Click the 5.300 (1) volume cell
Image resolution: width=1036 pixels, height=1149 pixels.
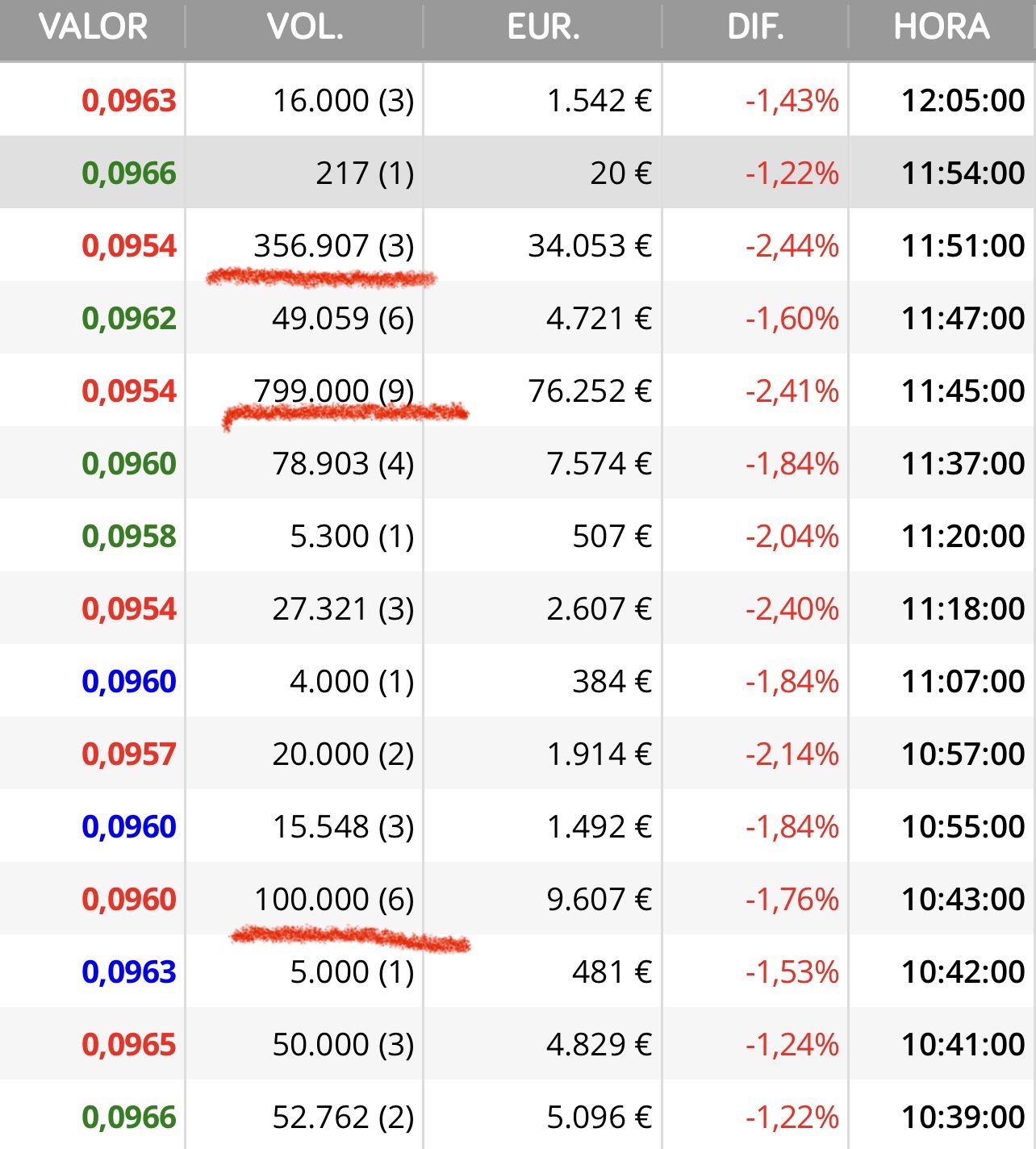352,537
